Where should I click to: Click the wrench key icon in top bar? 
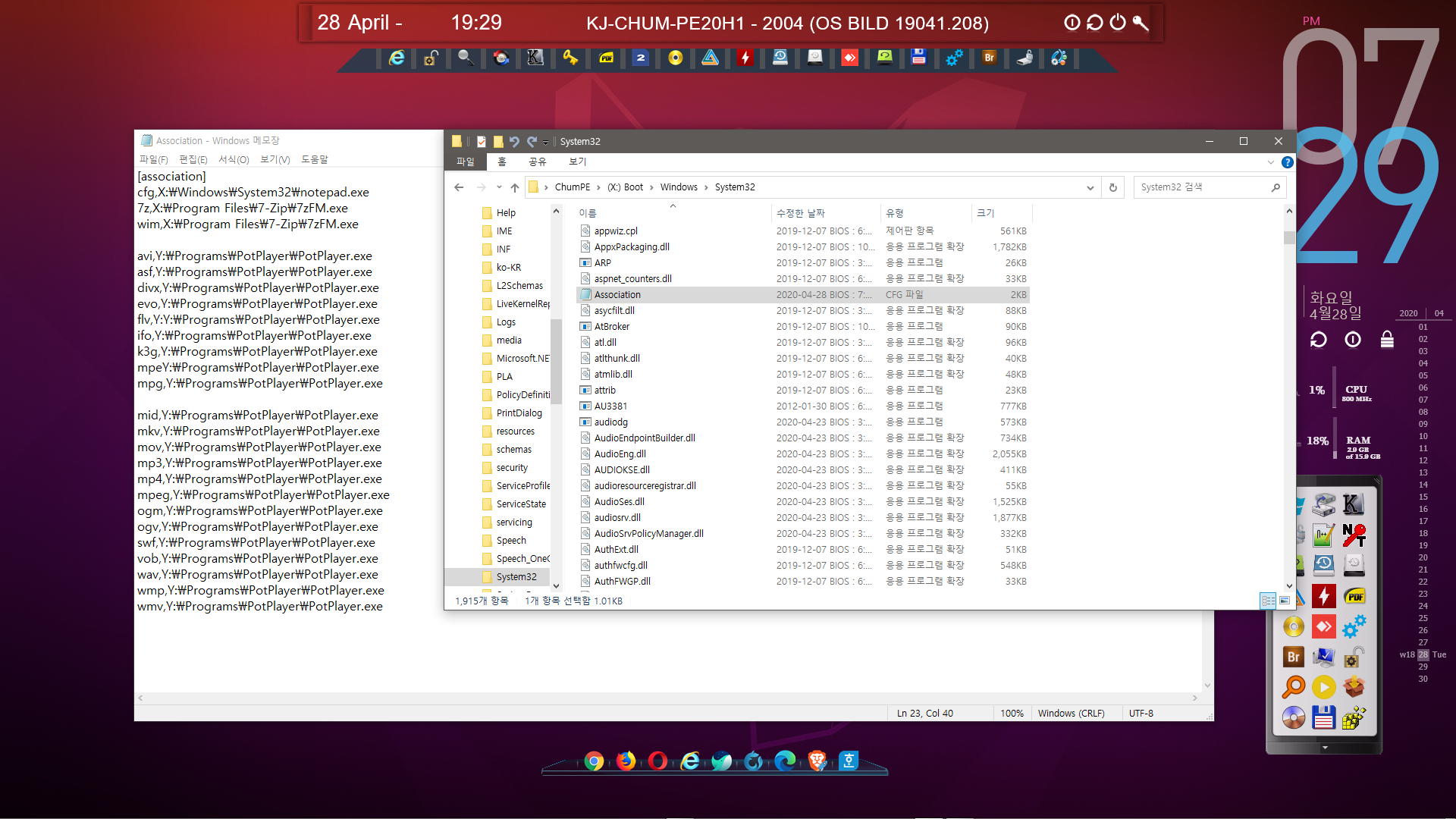(x=1141, y=23)
